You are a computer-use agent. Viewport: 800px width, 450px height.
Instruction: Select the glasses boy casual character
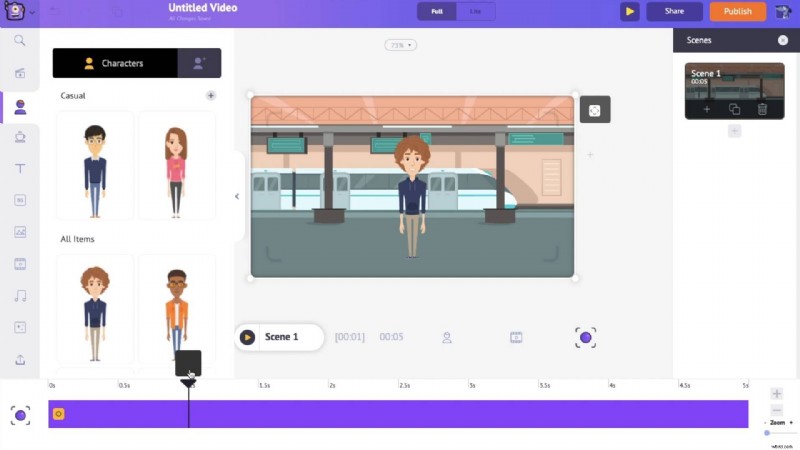tap(95, 166)
